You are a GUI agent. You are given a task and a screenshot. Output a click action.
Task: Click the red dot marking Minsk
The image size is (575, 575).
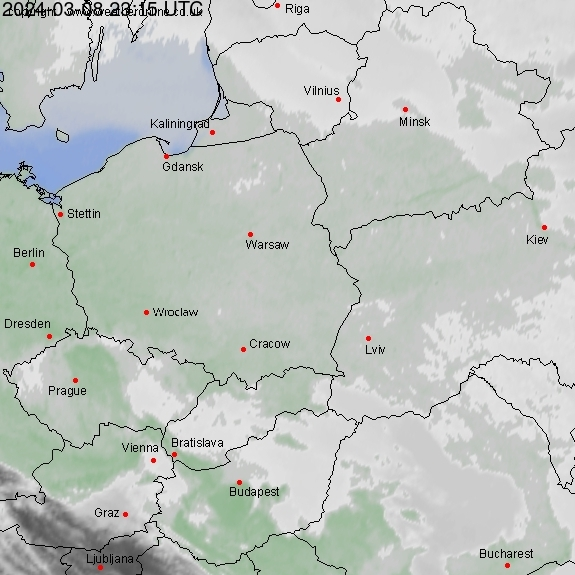[405, 109]
